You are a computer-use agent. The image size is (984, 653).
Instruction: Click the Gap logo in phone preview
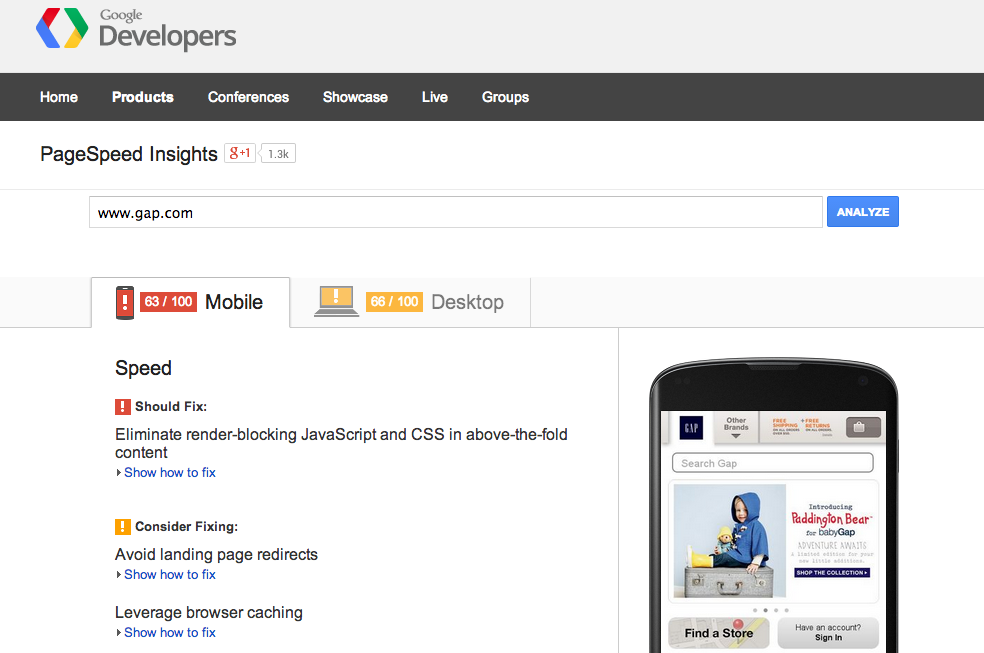click(692, 428)
